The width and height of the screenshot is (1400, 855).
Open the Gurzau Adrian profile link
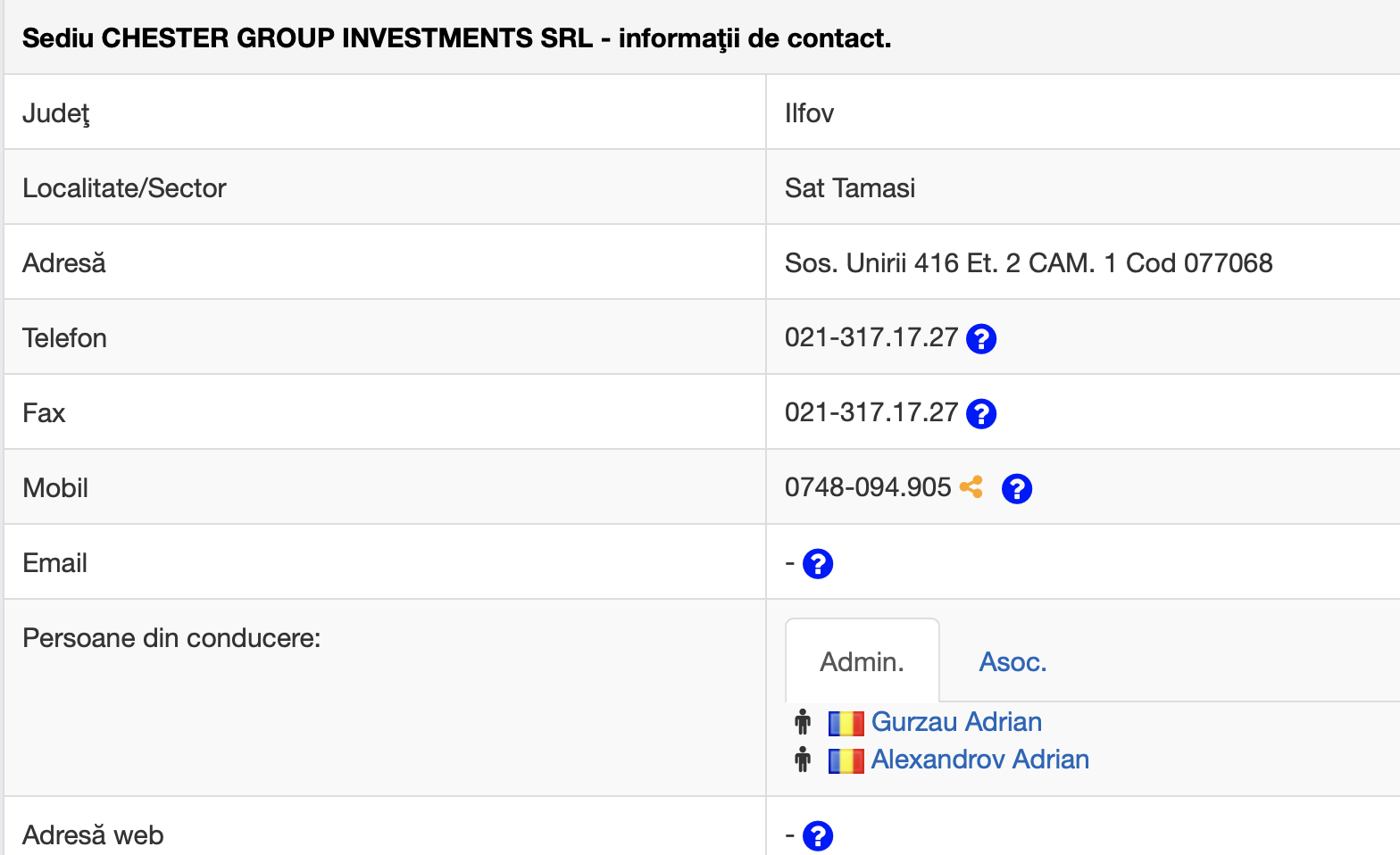(956, 722)
